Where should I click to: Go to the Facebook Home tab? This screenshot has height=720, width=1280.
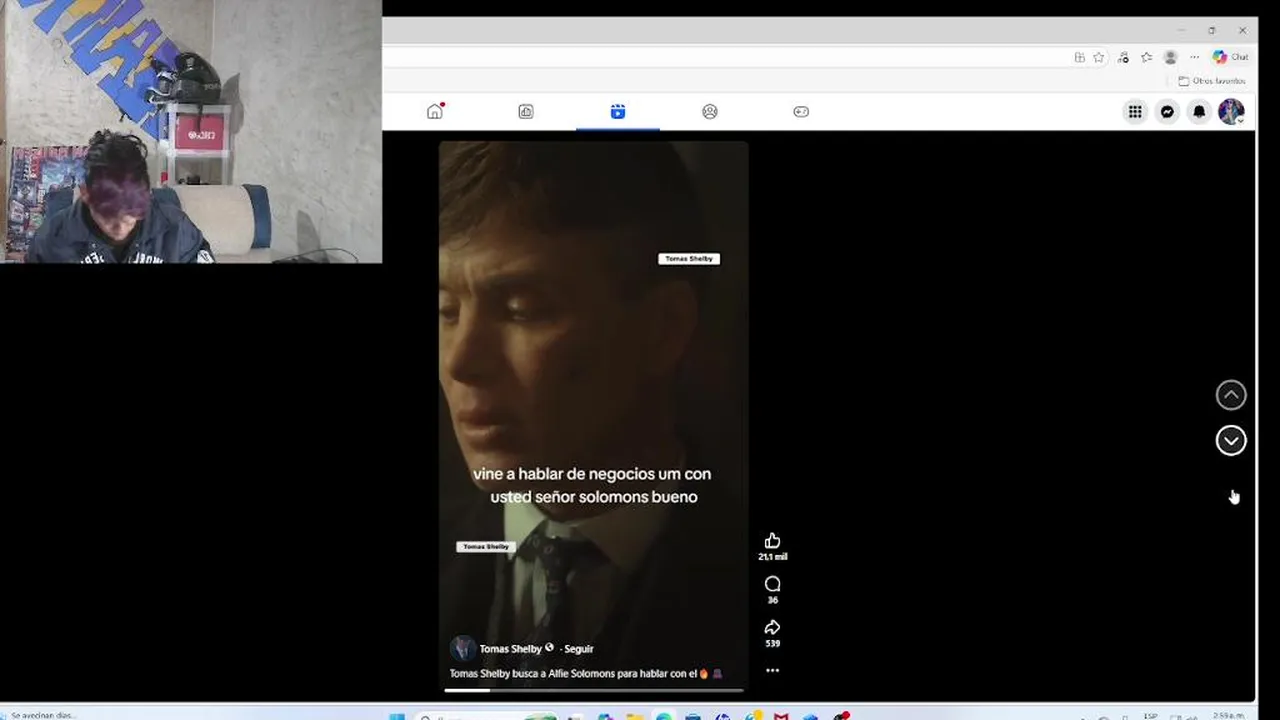coord(434,111)
